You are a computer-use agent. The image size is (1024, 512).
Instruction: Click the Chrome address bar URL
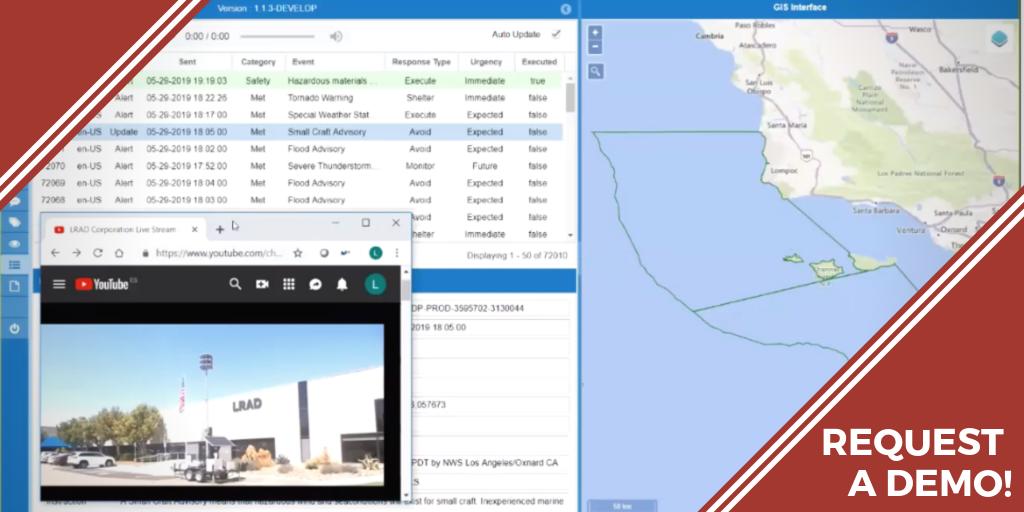(219, 253)
